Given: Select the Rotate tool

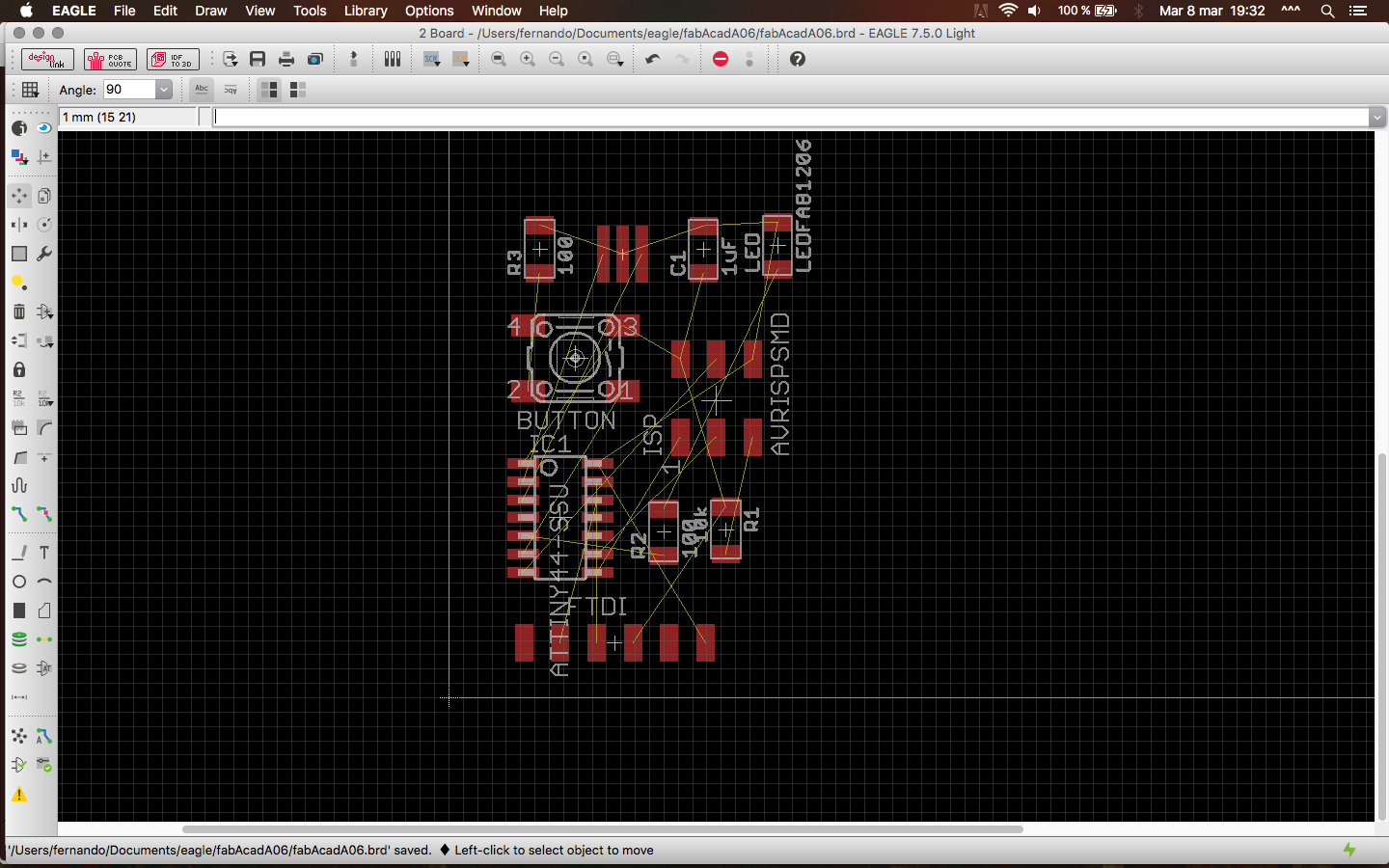Looking at the screenshot, I should click(x=44, y=225).
